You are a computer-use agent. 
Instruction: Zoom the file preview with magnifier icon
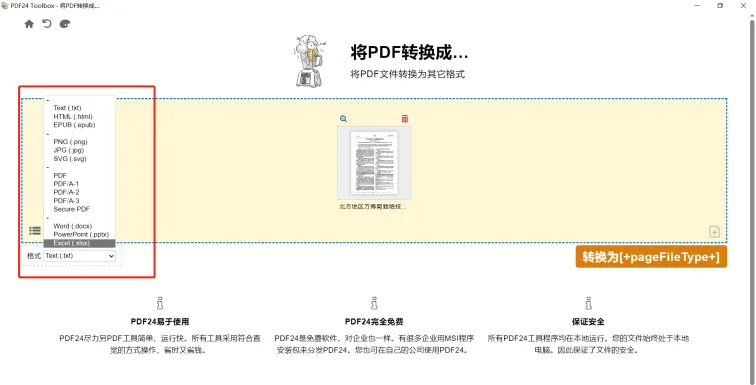343,119
